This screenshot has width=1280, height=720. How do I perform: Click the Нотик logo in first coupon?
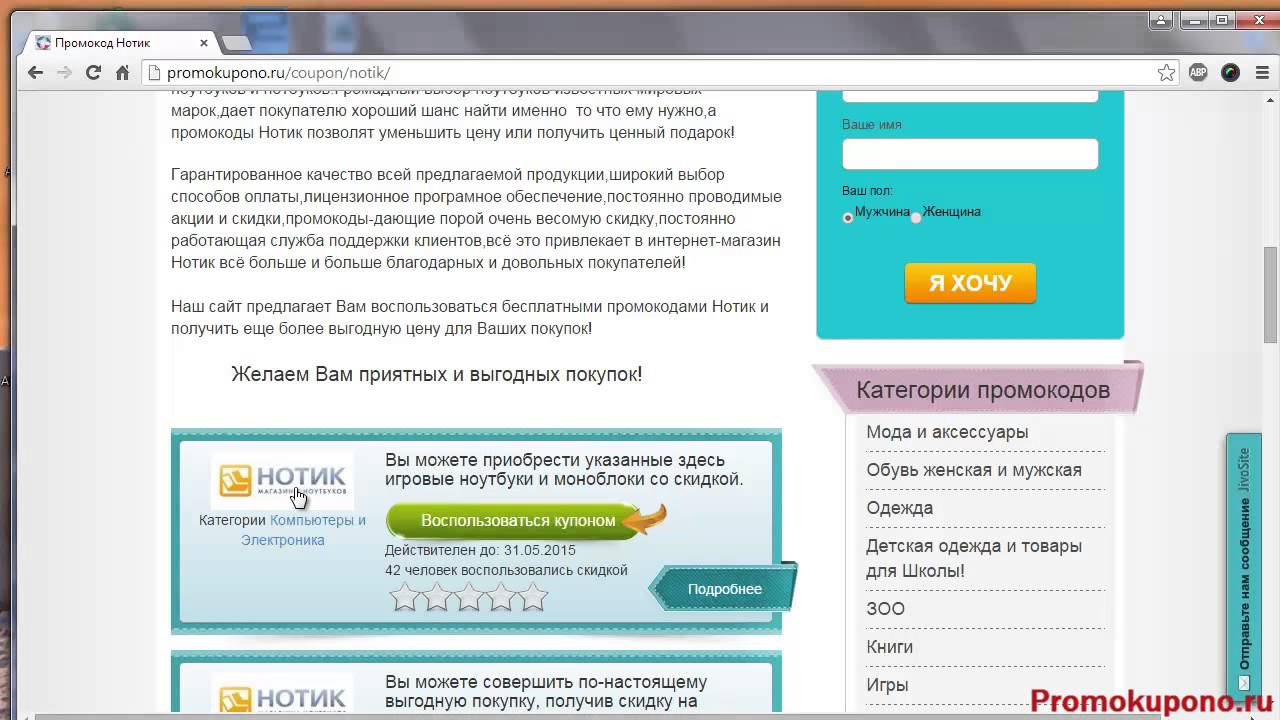click(x=283, y=480)
